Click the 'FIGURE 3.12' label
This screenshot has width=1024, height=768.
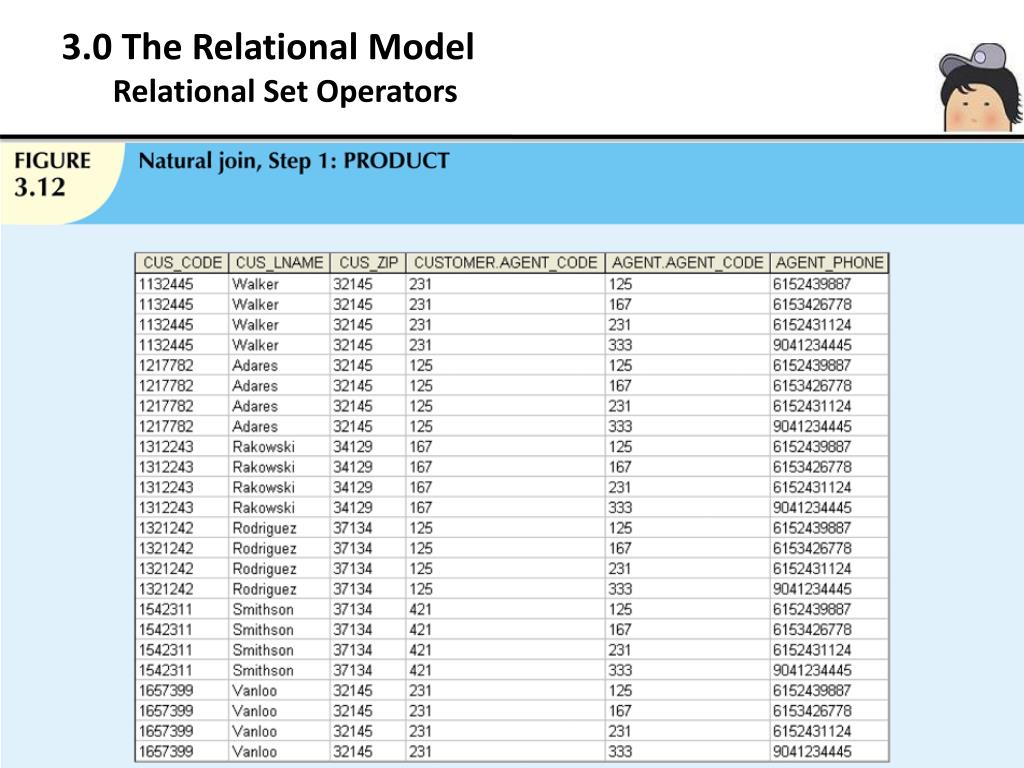(52, 174)
